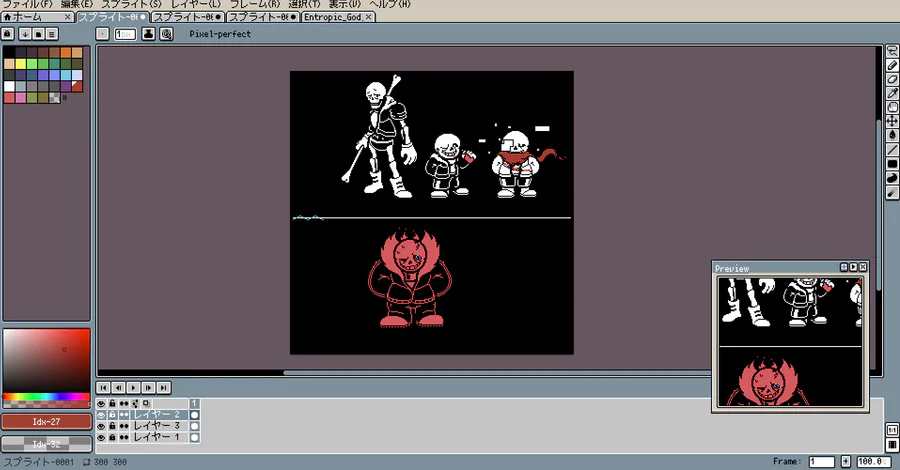Screen dimensions: 900x470
Task: Pick the pink palette swatch
Action: 21,98
